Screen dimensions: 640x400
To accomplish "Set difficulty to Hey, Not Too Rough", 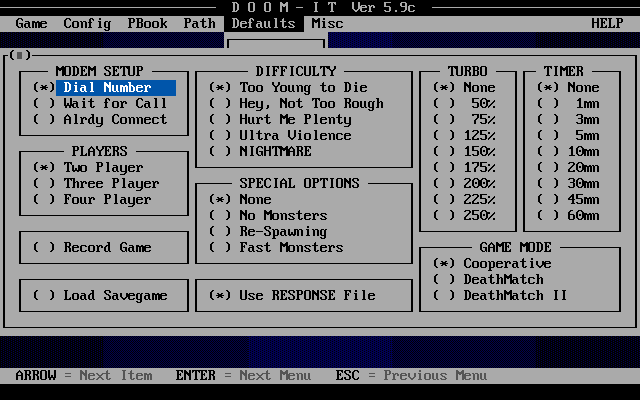I will pos(296,103).
